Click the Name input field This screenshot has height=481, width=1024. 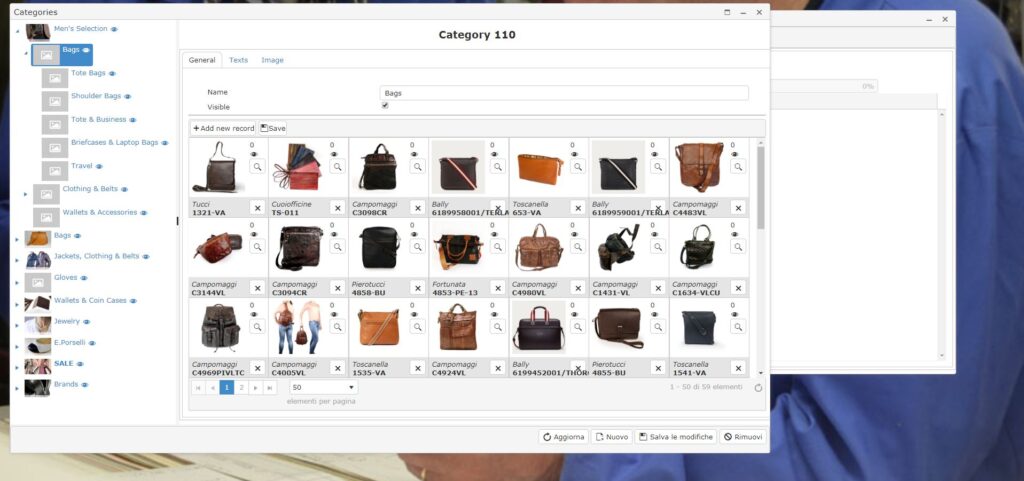click(x=564, y=93)
